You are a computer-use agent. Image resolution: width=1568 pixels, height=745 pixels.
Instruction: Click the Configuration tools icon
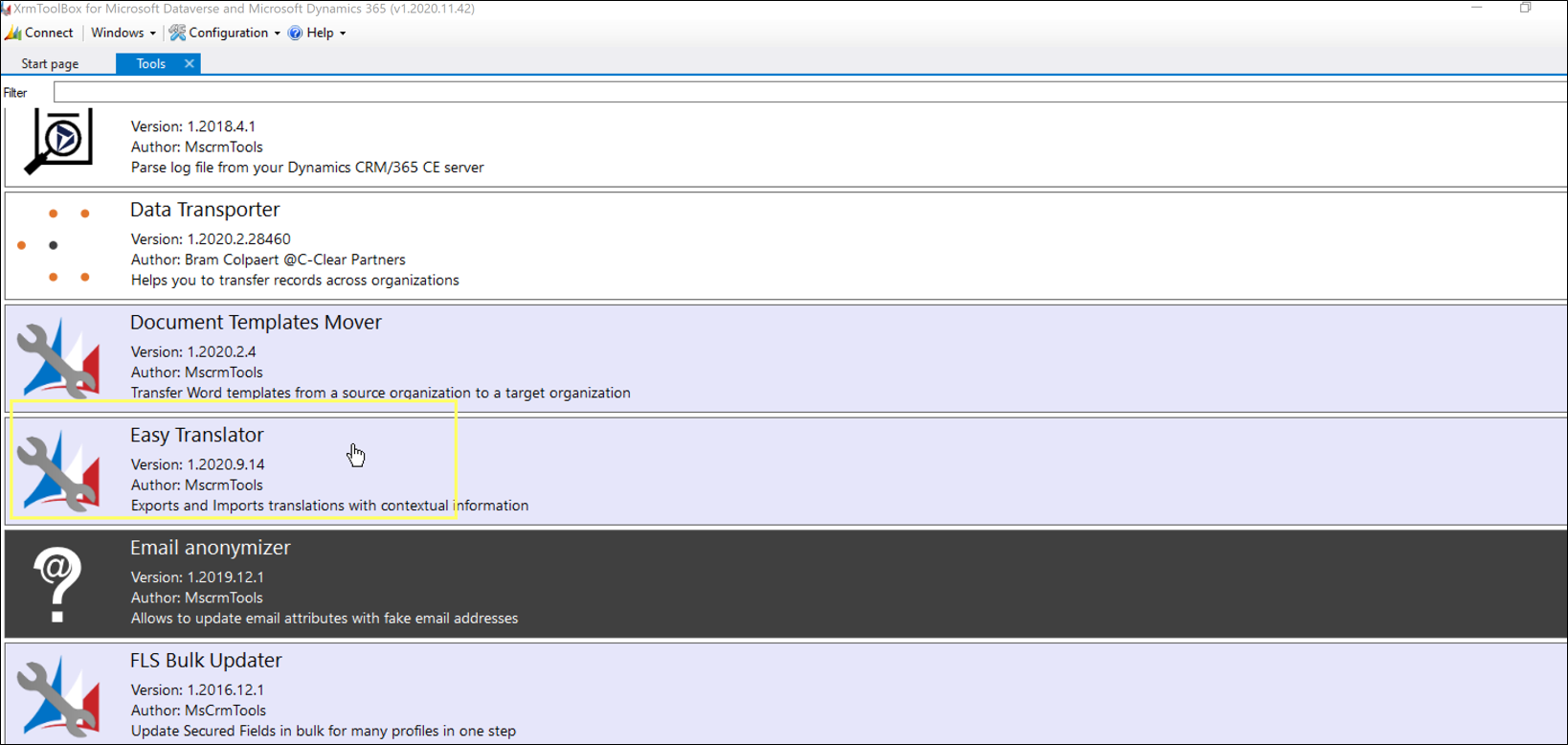177,33
